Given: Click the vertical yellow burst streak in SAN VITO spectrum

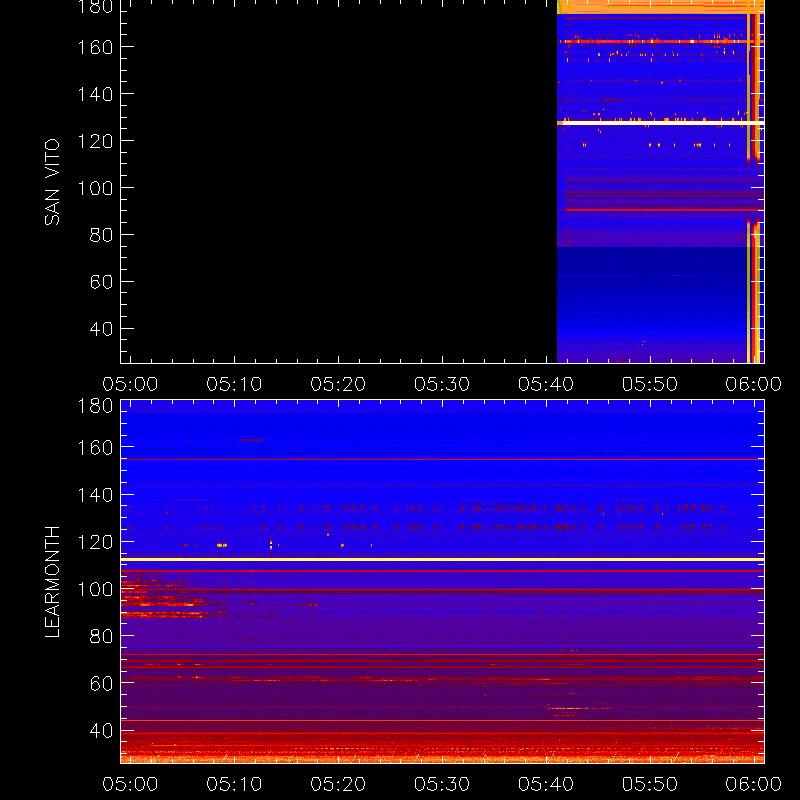Looking at the screenshot, I should pos(748,184).
